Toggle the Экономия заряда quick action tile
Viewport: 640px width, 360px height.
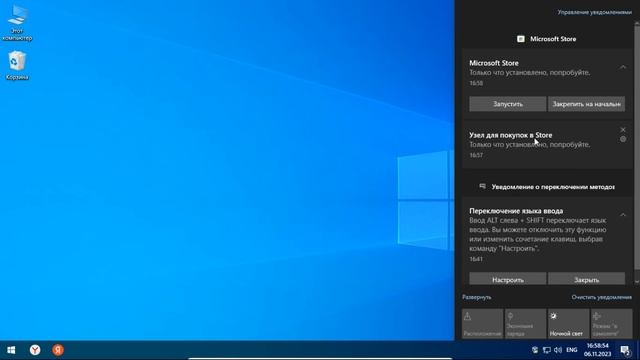pos(525,324)
